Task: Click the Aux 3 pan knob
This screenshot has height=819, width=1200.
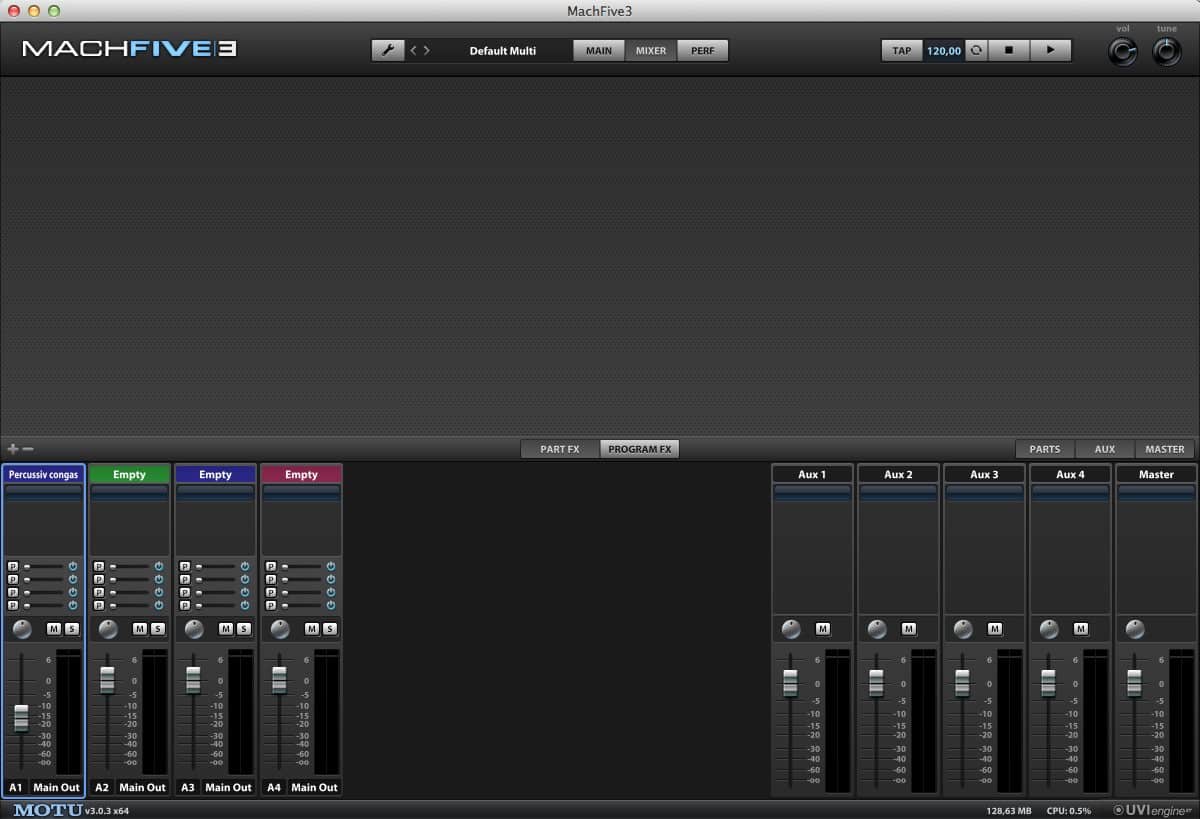Action: tap(963, 629)
